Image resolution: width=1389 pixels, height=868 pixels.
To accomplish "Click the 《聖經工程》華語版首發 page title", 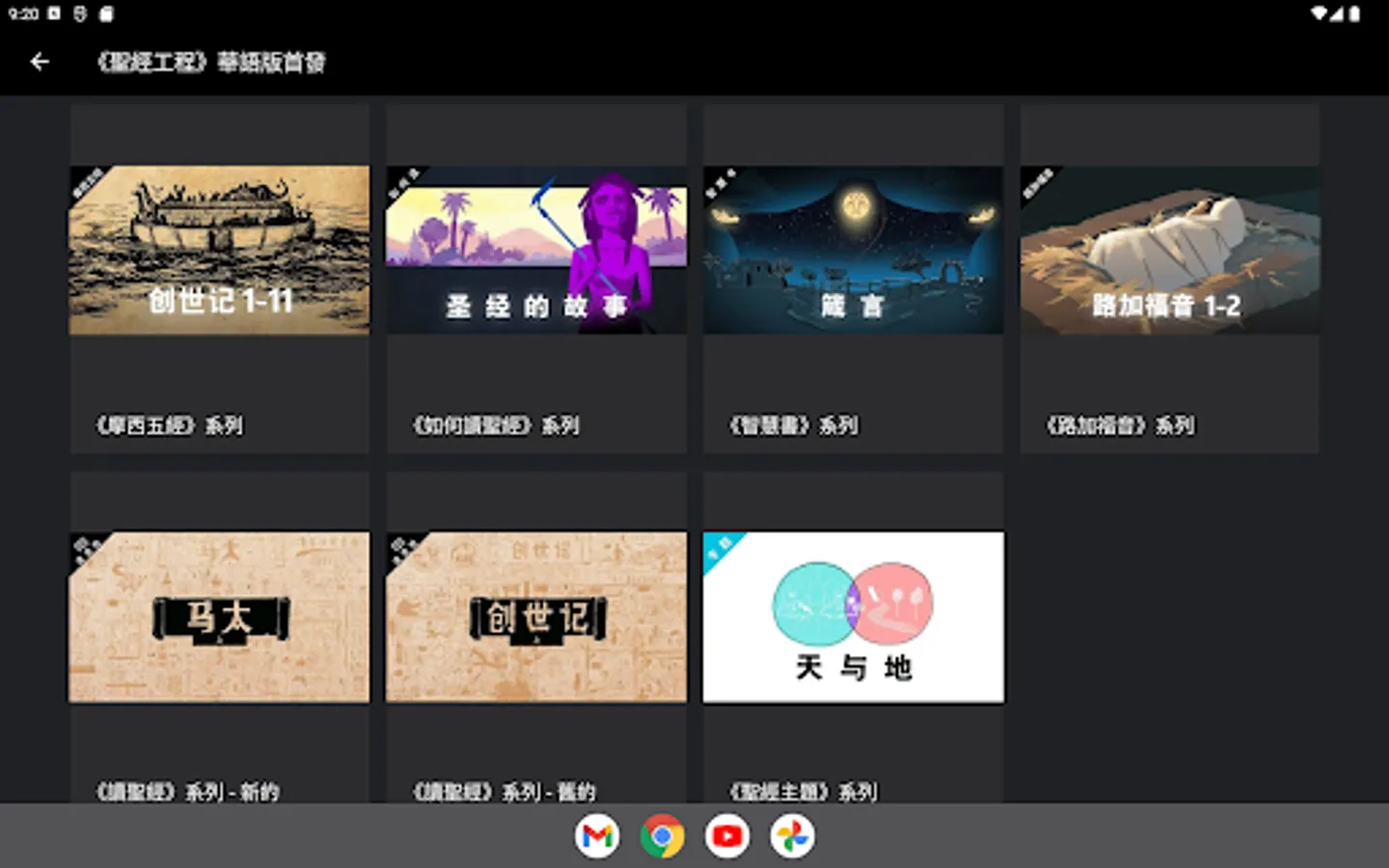I will pos(211,63).
